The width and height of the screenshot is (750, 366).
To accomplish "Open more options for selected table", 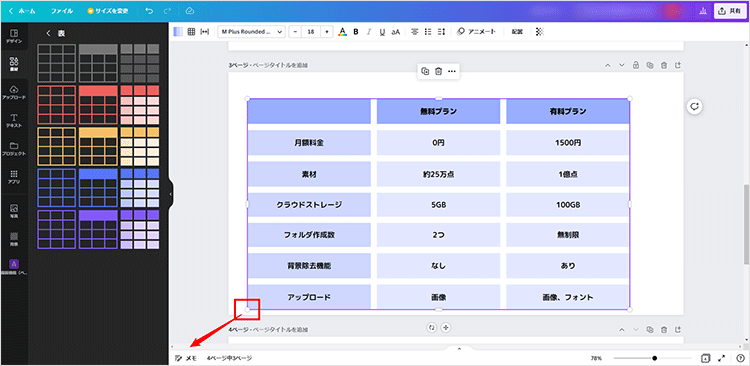I will (452, 71).
